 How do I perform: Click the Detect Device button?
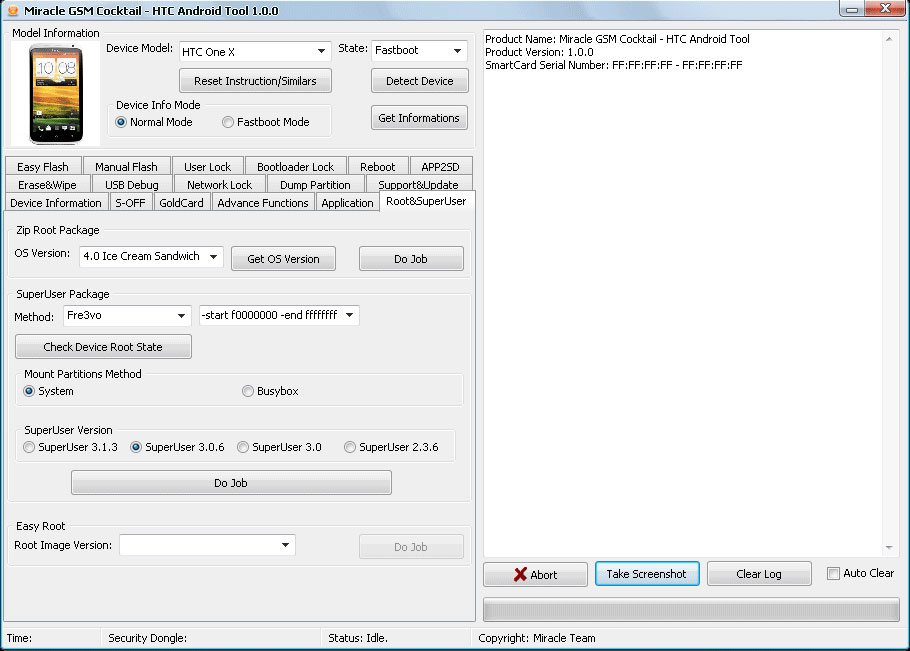click(420, 81)
